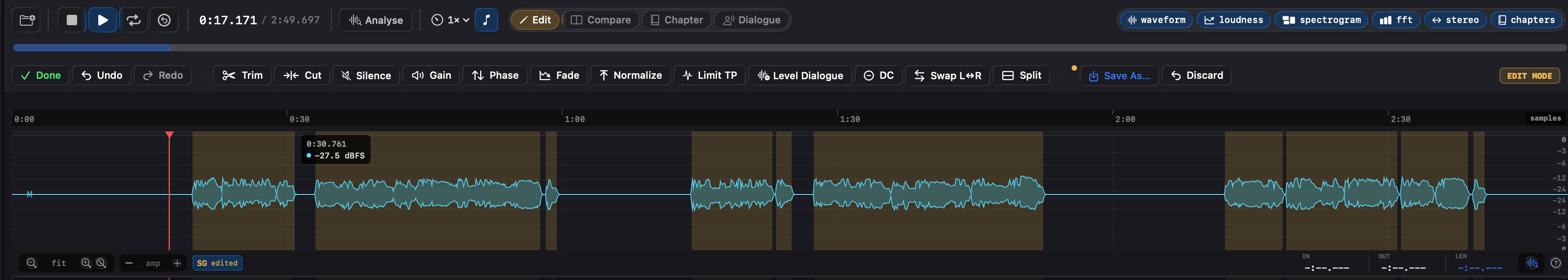Image resolution: width=1568 pixels, height=280 pixels.
Task: Click the LEN time field
Action: pyautogui.click(x=1480, y=268)
